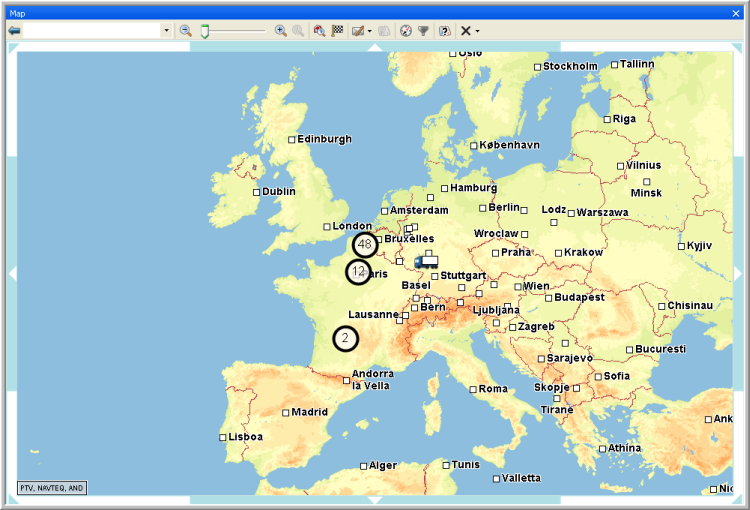Click the zoom level slider handle
This screenshot has height=510, width=750.
204,31
